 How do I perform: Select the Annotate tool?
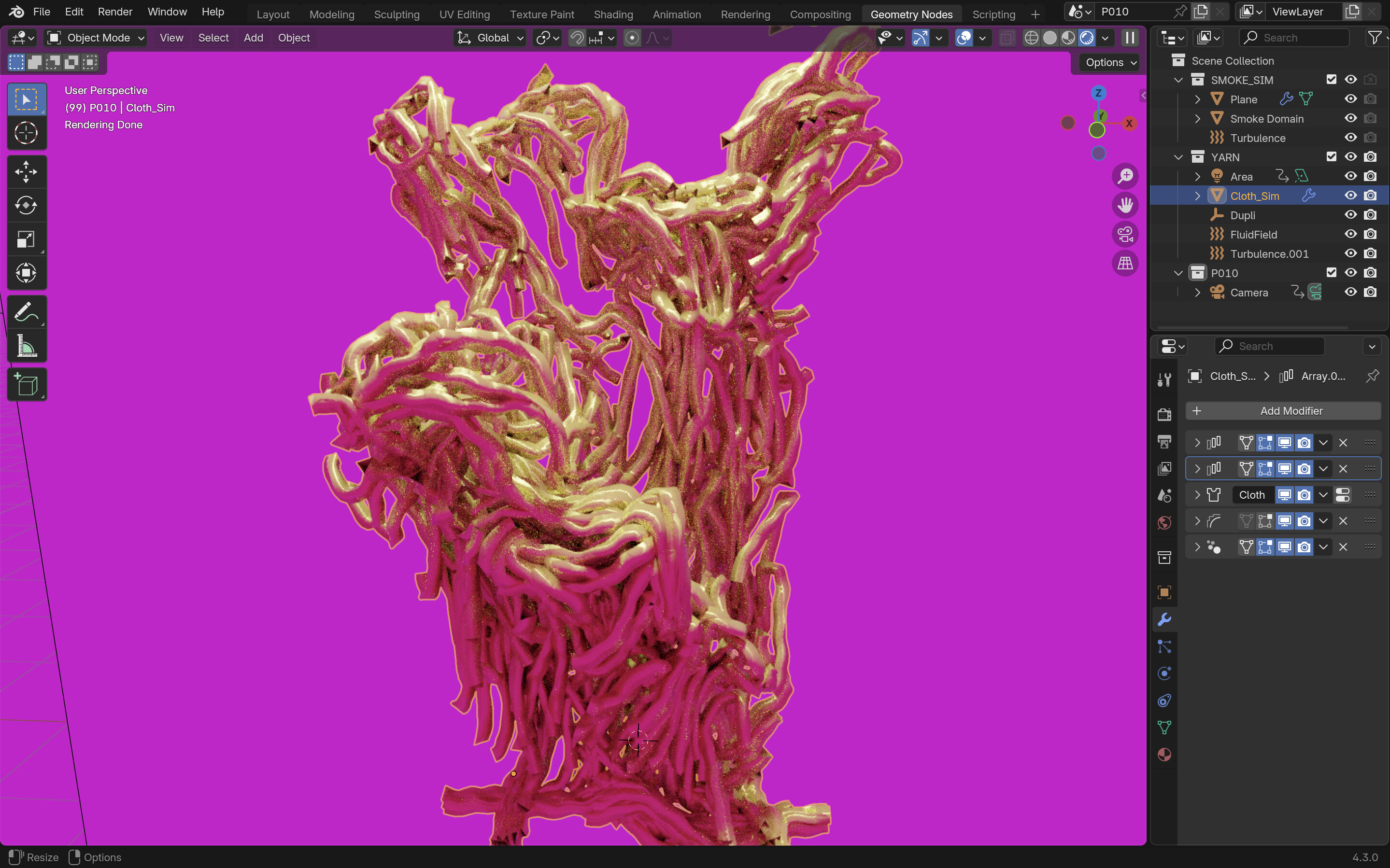point(27,312)
